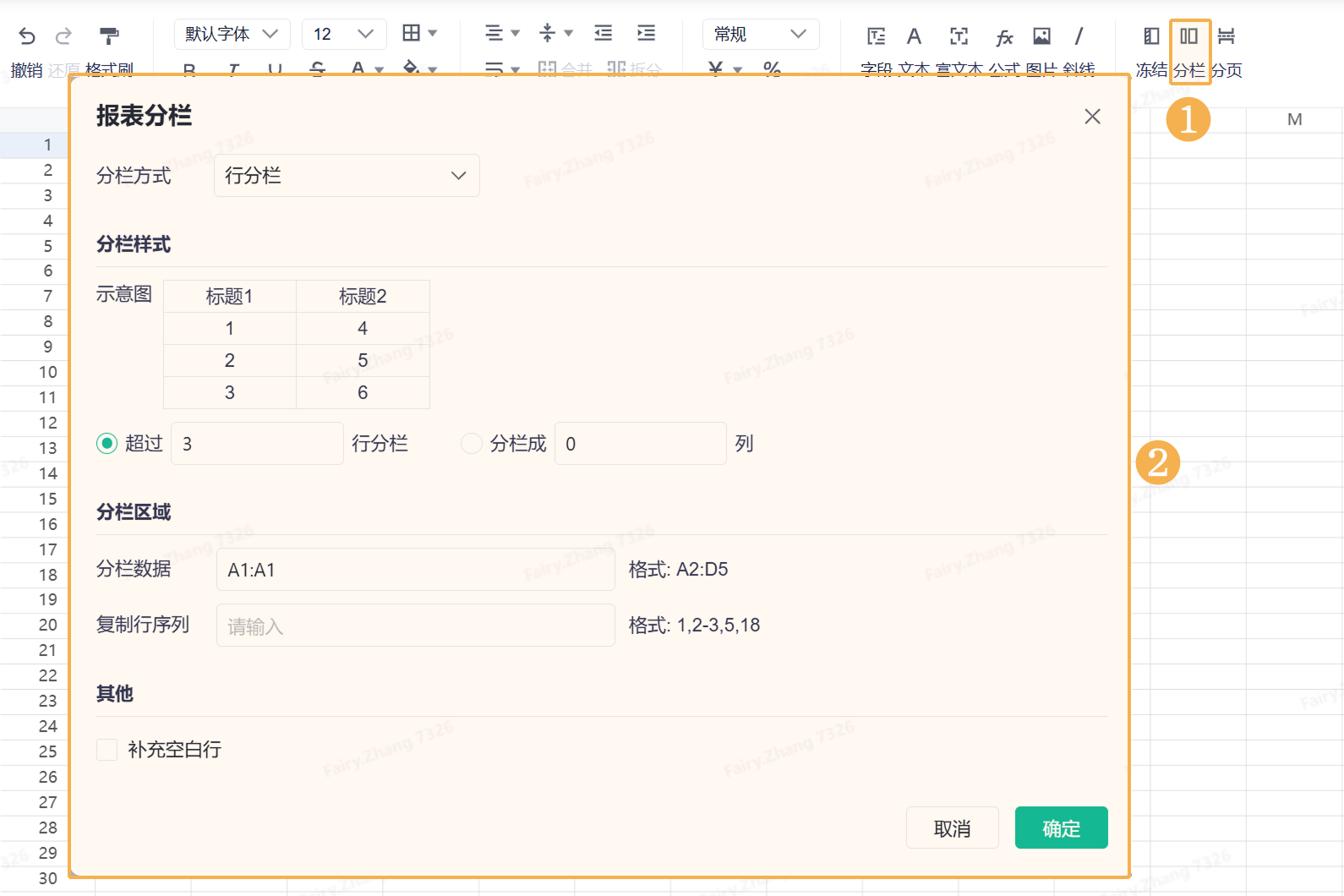Expand the vertical alignment dropdown arrow
This screenshot has width=1344, height=896.
point(568,34)
